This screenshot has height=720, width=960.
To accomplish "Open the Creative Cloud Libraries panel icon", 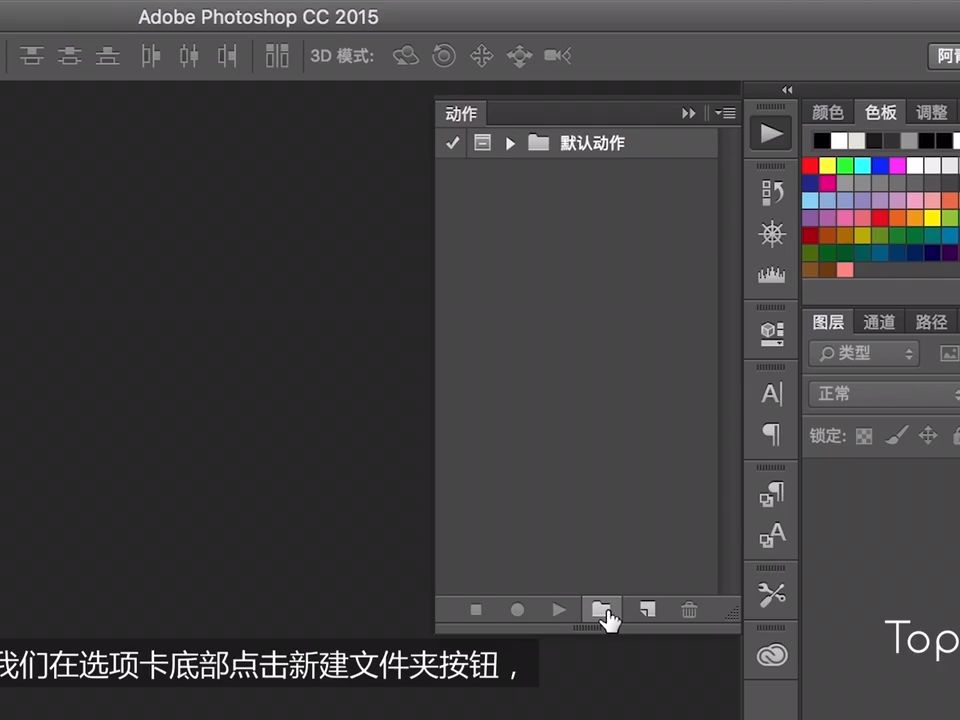I will (x=771, y=655).
